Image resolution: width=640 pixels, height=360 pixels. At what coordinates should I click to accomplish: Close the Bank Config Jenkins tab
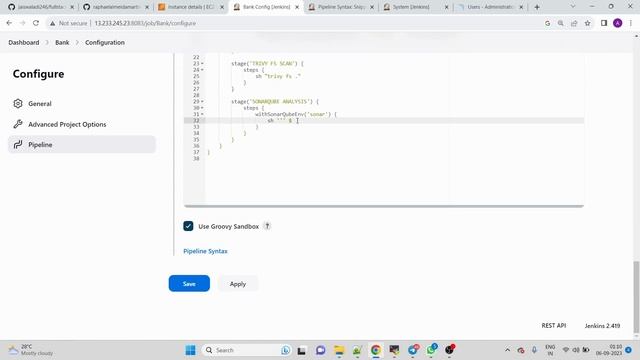pos(297,7)
